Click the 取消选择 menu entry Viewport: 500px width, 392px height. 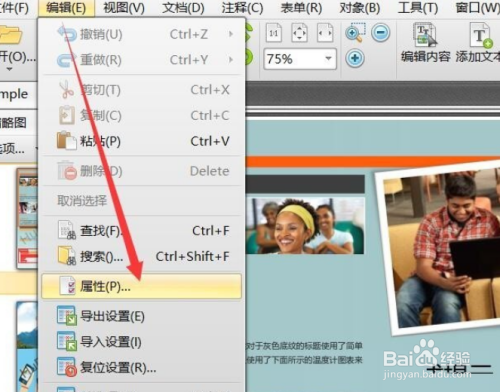click(x=141, y=201)
